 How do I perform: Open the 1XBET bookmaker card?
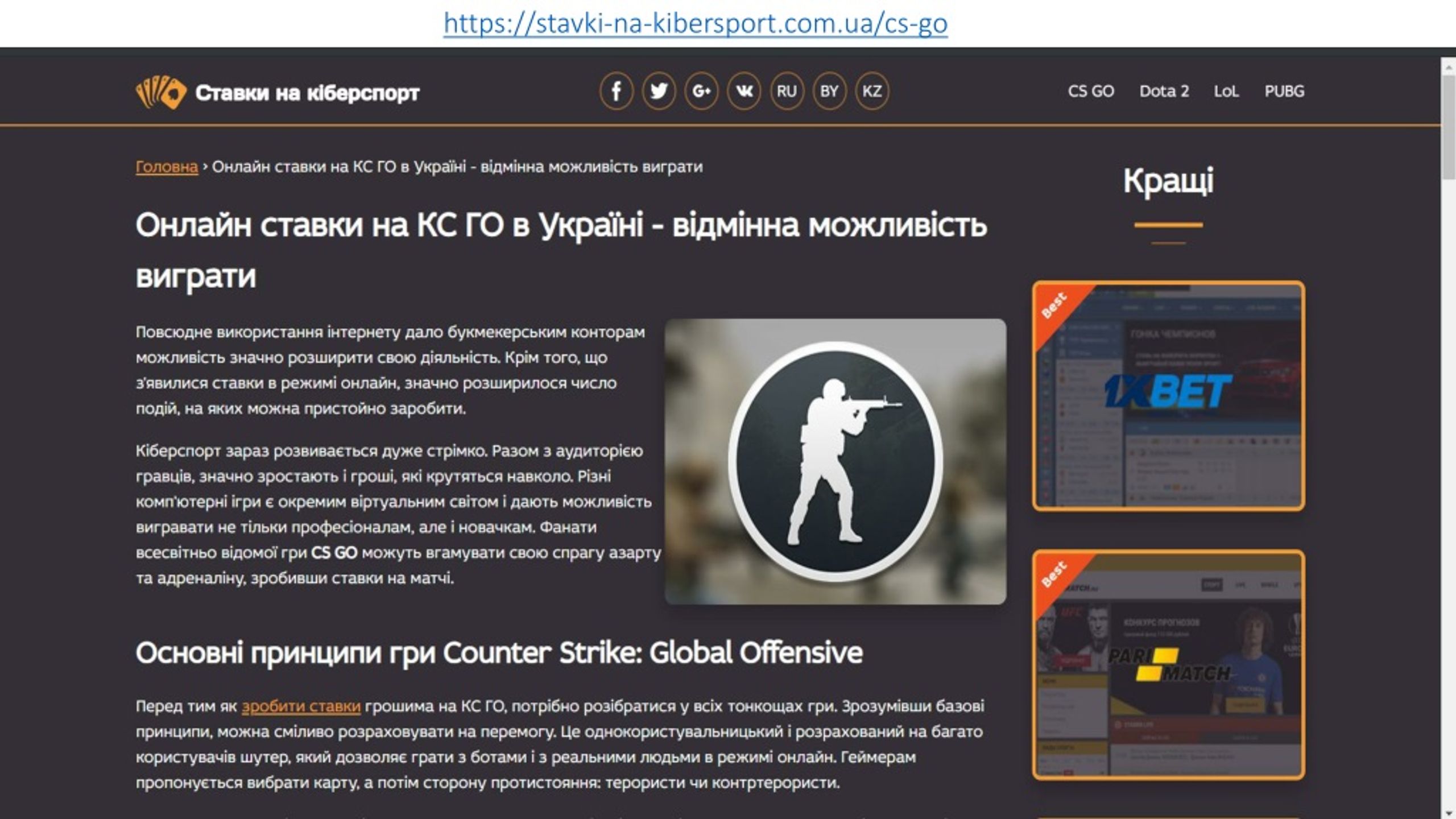click(1169, 396)
